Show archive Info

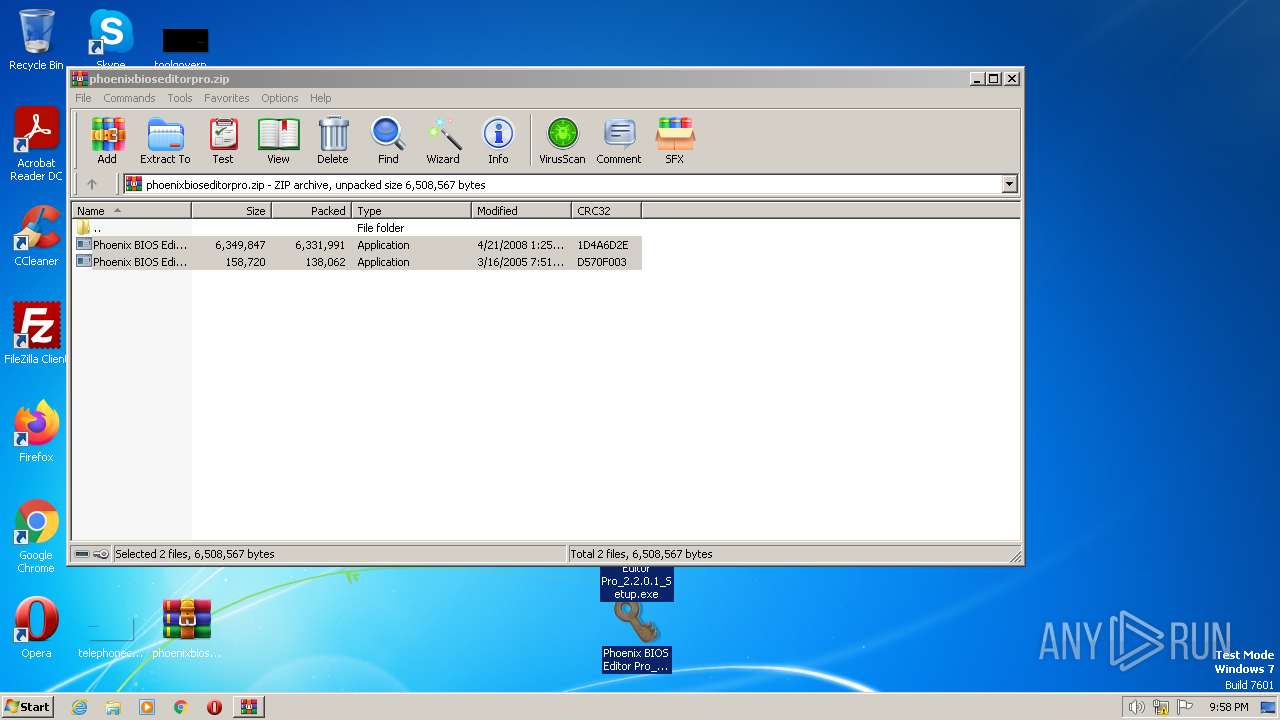coord(498,141)
